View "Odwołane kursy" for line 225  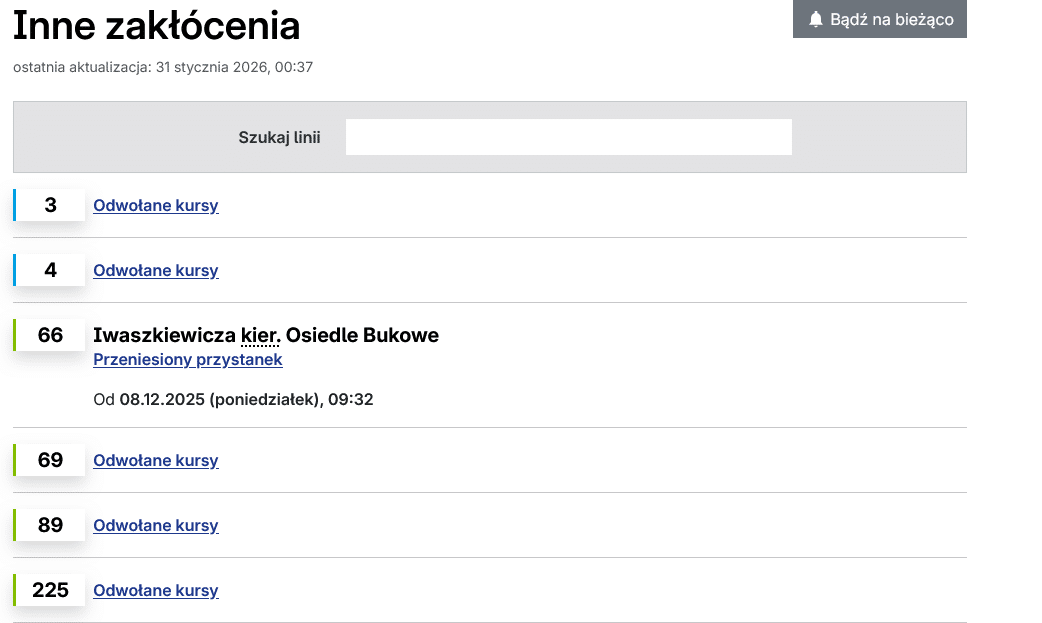pos(156,591)
